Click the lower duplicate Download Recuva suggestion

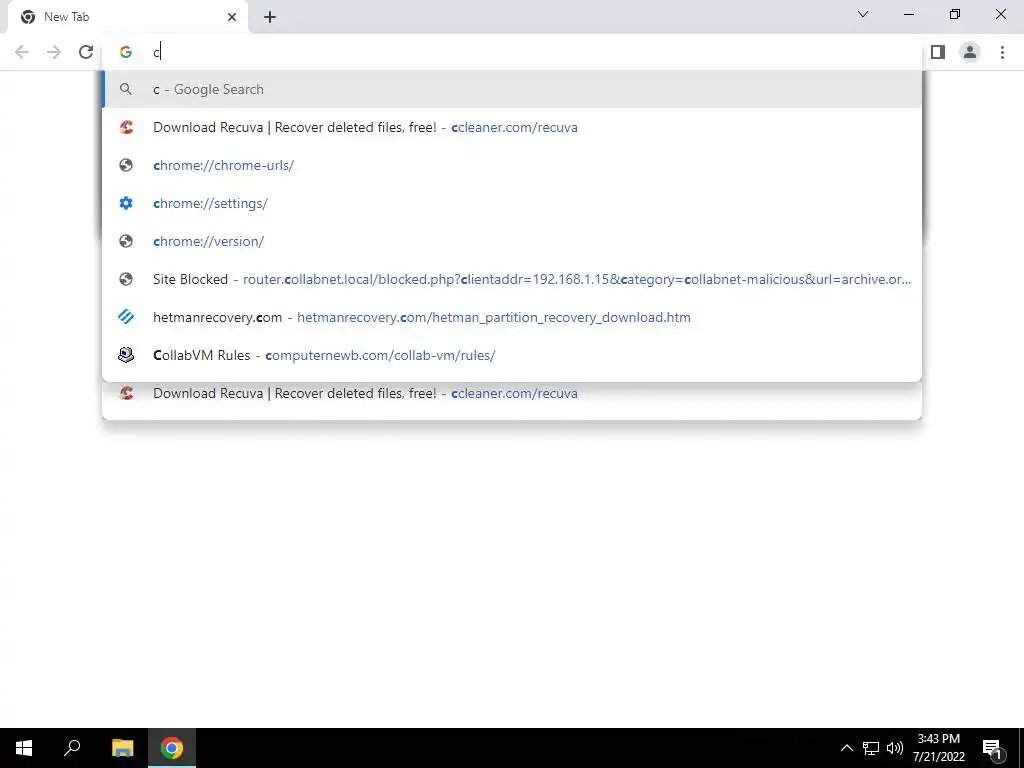[x=512, y=394]
